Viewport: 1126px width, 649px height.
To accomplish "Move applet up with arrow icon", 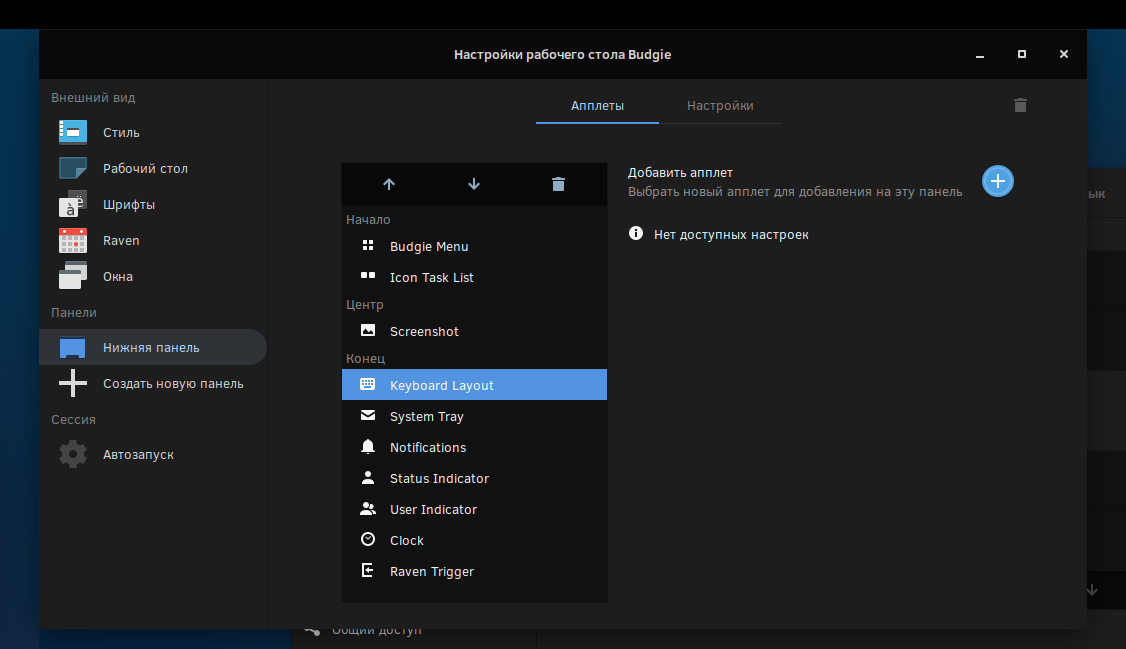I will click(x=388, y=185).
